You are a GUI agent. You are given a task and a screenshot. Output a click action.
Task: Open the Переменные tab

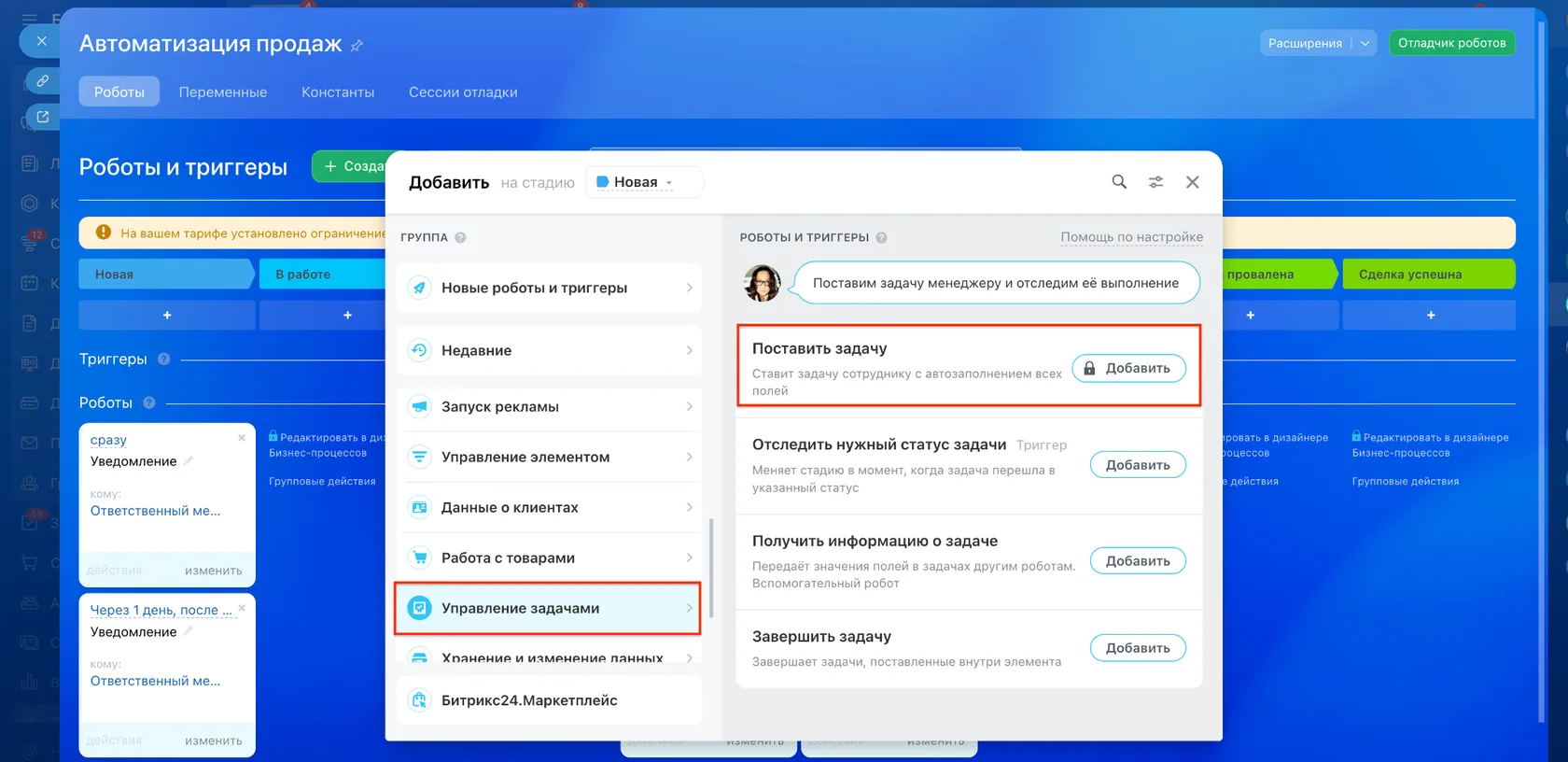pos(223,92)
